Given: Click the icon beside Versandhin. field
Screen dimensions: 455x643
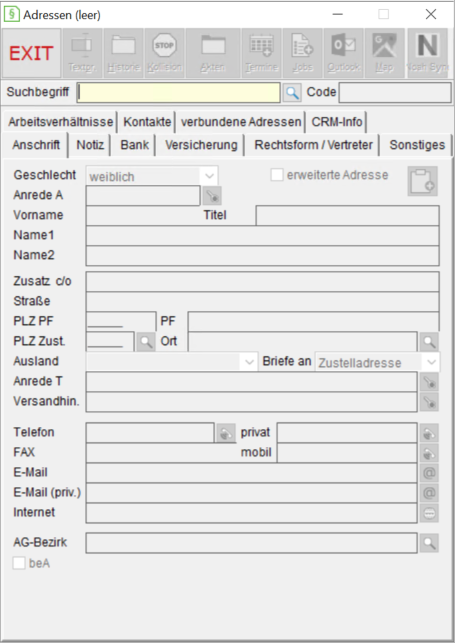Looking at the screenshot, I should click(429, 402).
